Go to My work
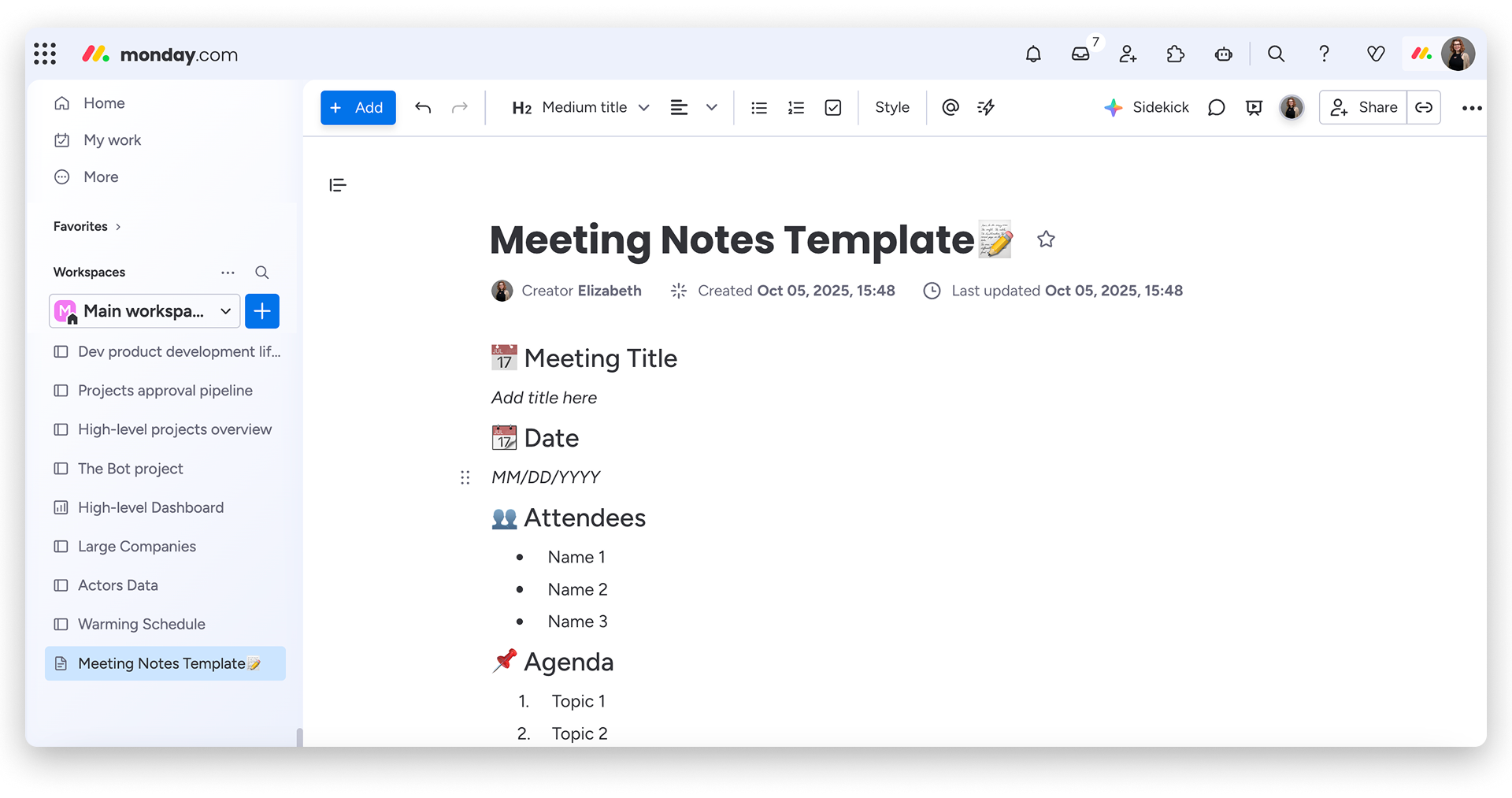The width and height of the screenshot is (1512, 798). pos(112,140)
